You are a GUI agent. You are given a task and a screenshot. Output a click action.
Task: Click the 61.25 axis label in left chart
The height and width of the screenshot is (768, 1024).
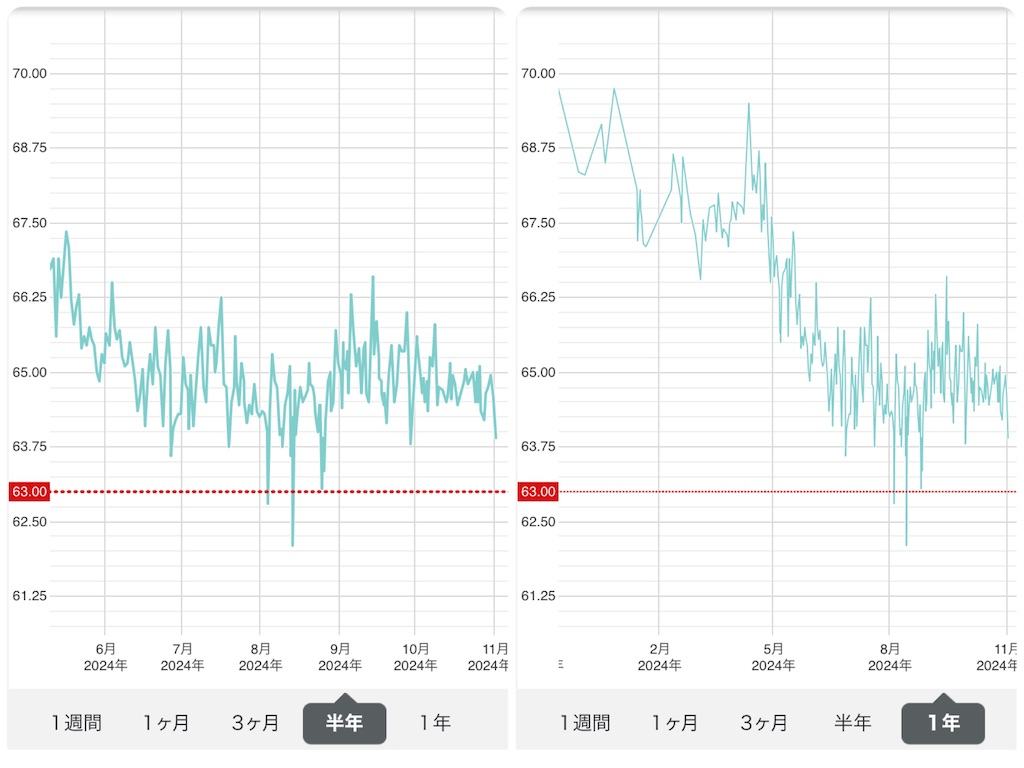click(29, 596)
